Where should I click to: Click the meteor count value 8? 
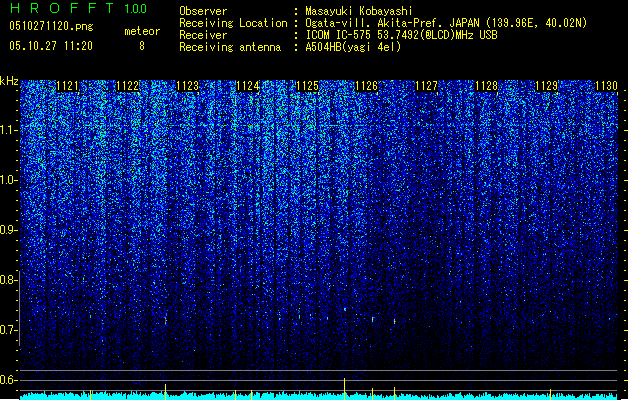point(142,46)
